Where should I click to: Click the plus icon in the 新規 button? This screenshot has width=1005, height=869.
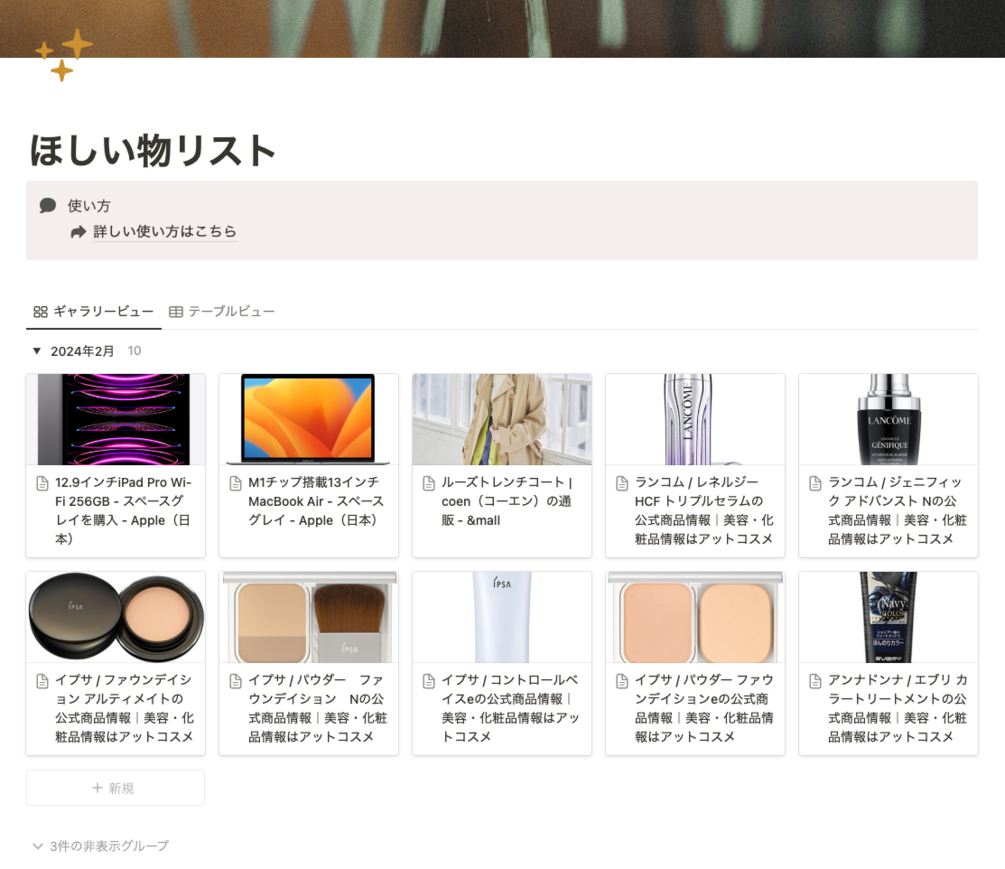(x=97, y=788)
